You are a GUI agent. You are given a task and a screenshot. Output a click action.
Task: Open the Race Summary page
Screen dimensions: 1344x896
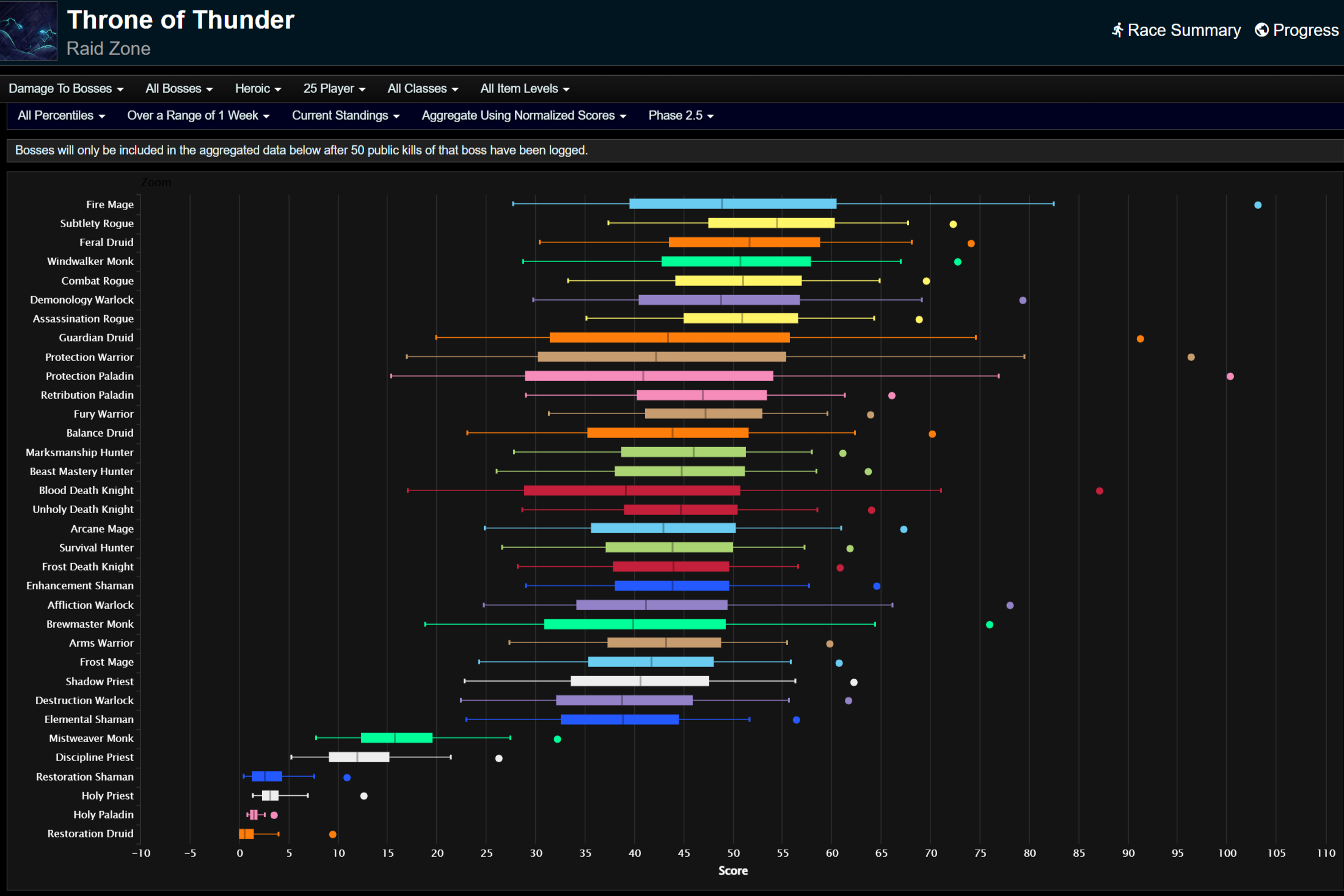(1183, 30)
